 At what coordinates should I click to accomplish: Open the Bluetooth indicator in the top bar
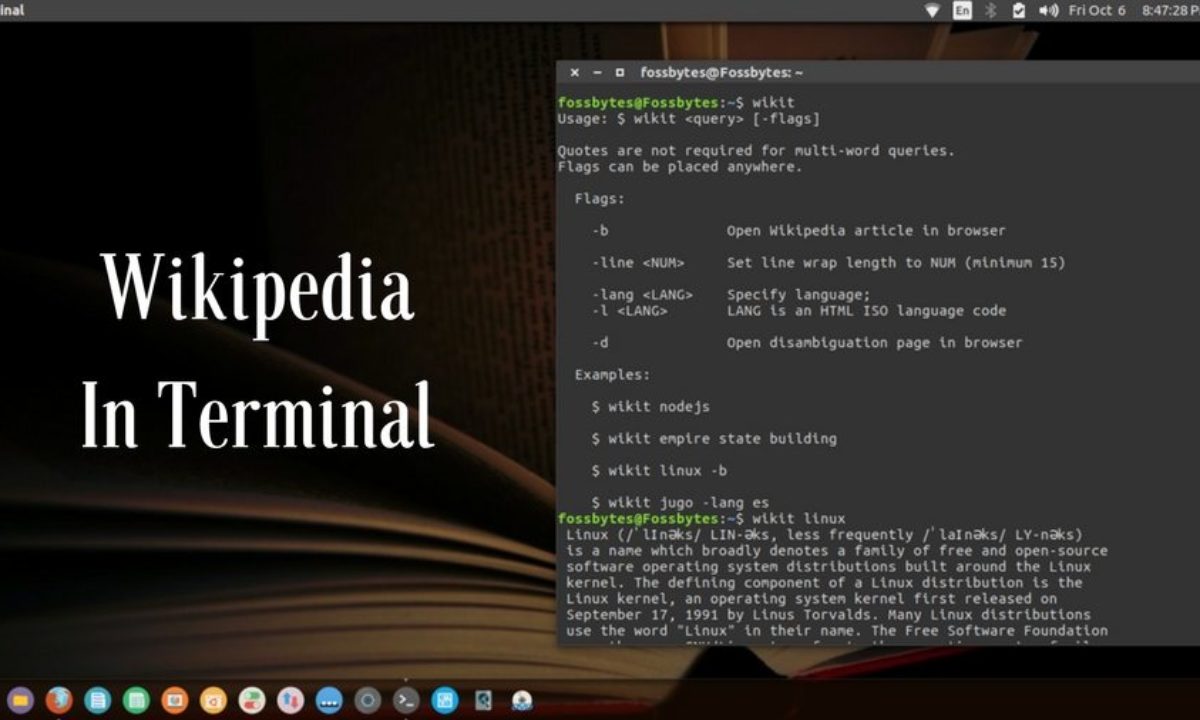pos(991,10)
